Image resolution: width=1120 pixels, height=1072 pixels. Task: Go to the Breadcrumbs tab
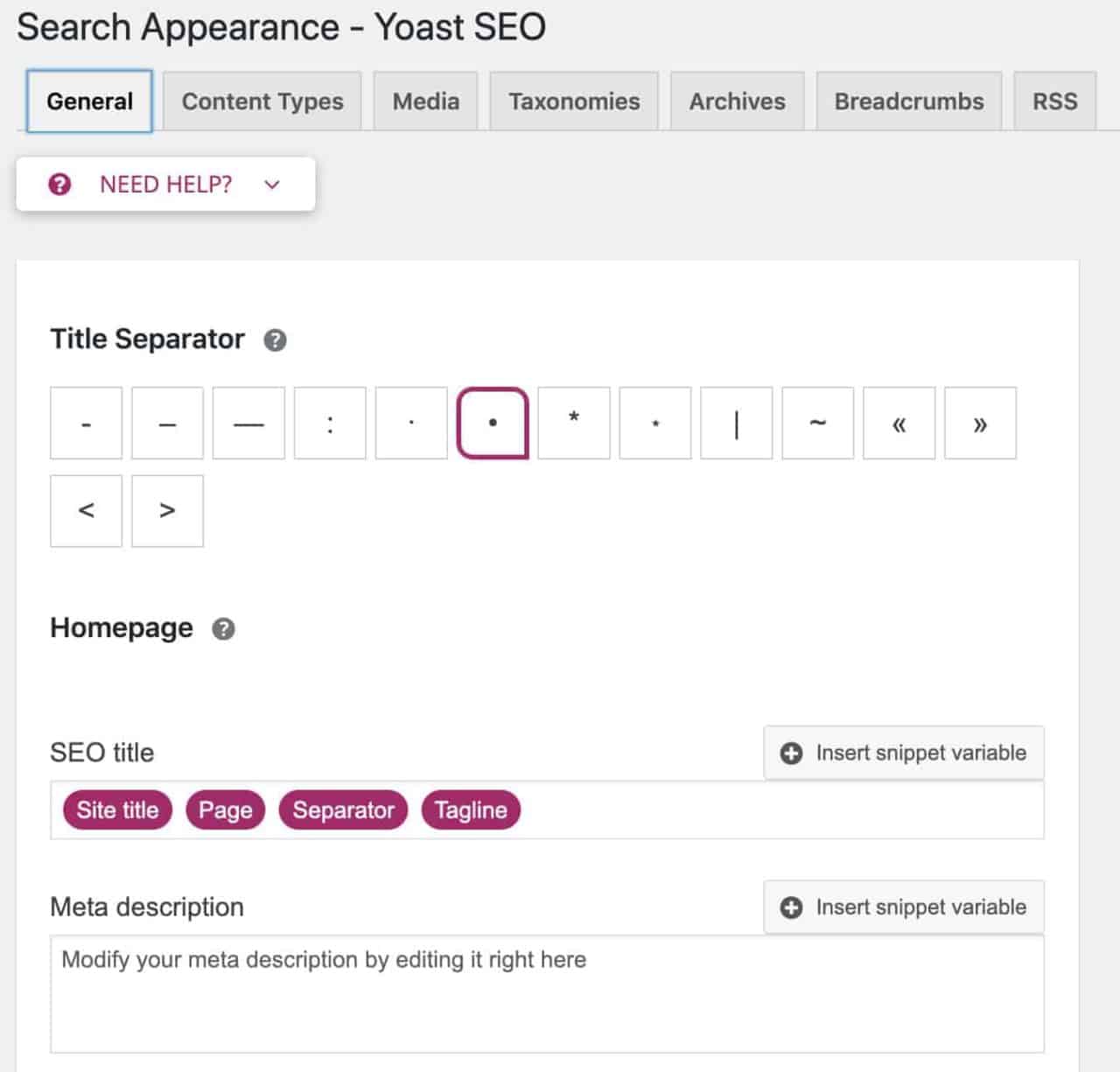tap(909, 102)
